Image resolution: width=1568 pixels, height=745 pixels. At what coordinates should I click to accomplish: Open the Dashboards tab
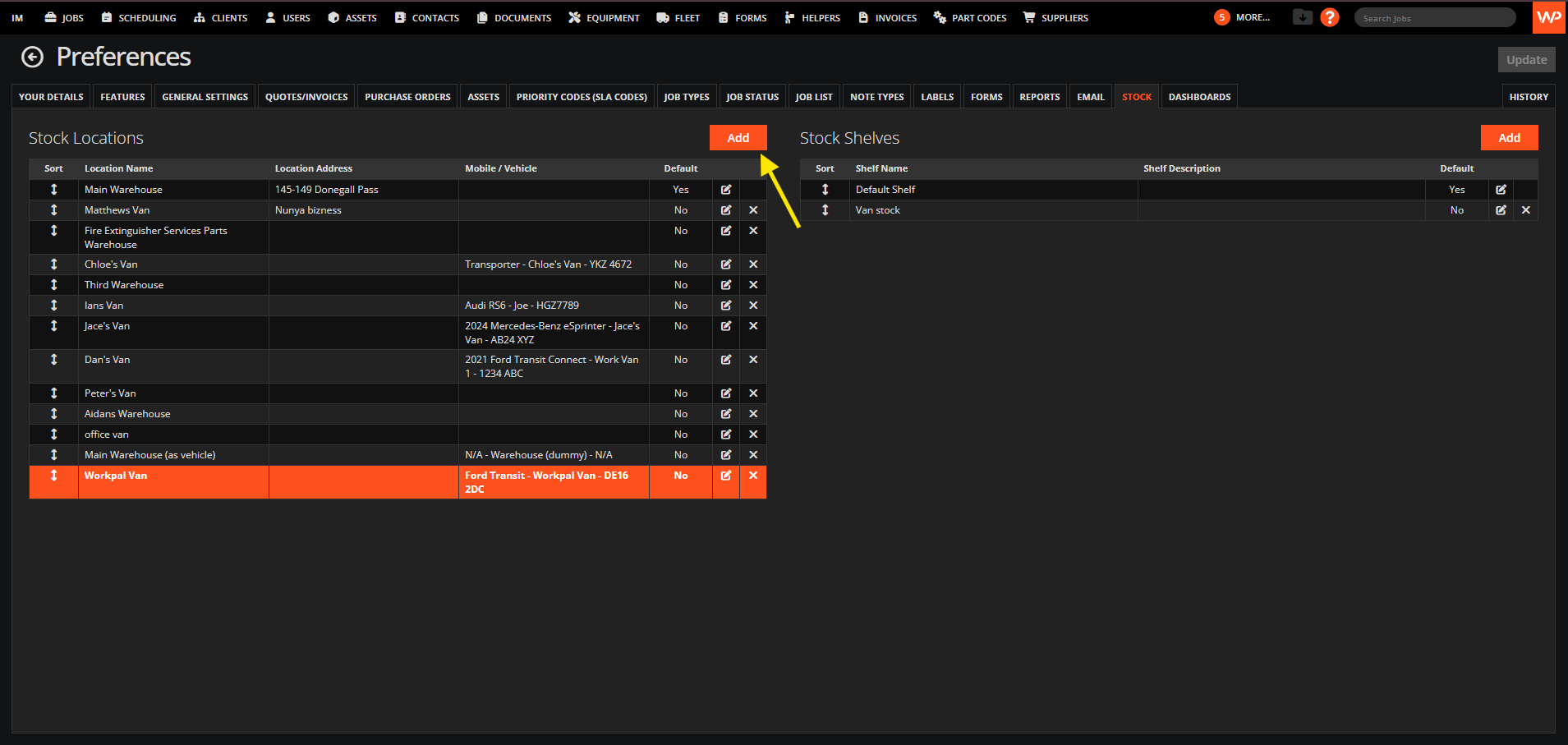point(1199,97)
